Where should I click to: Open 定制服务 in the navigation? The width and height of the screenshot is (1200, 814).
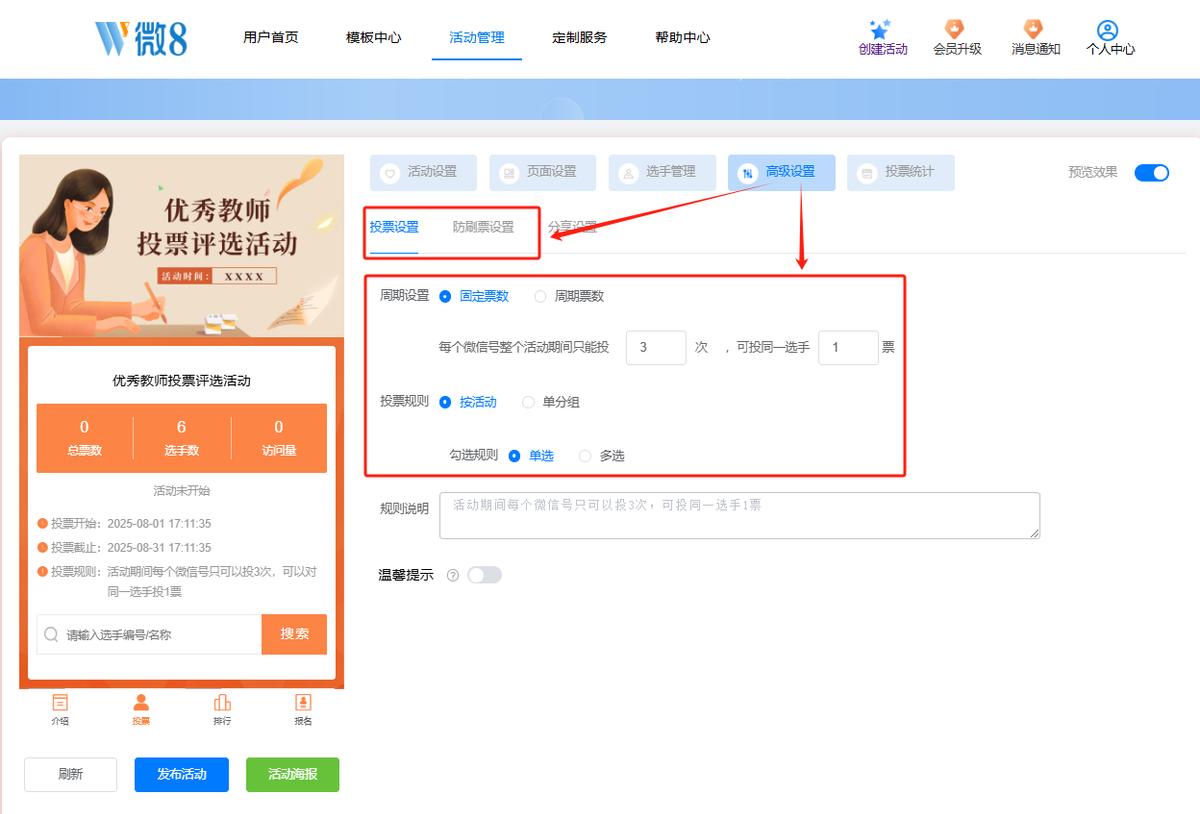(580, 38)
